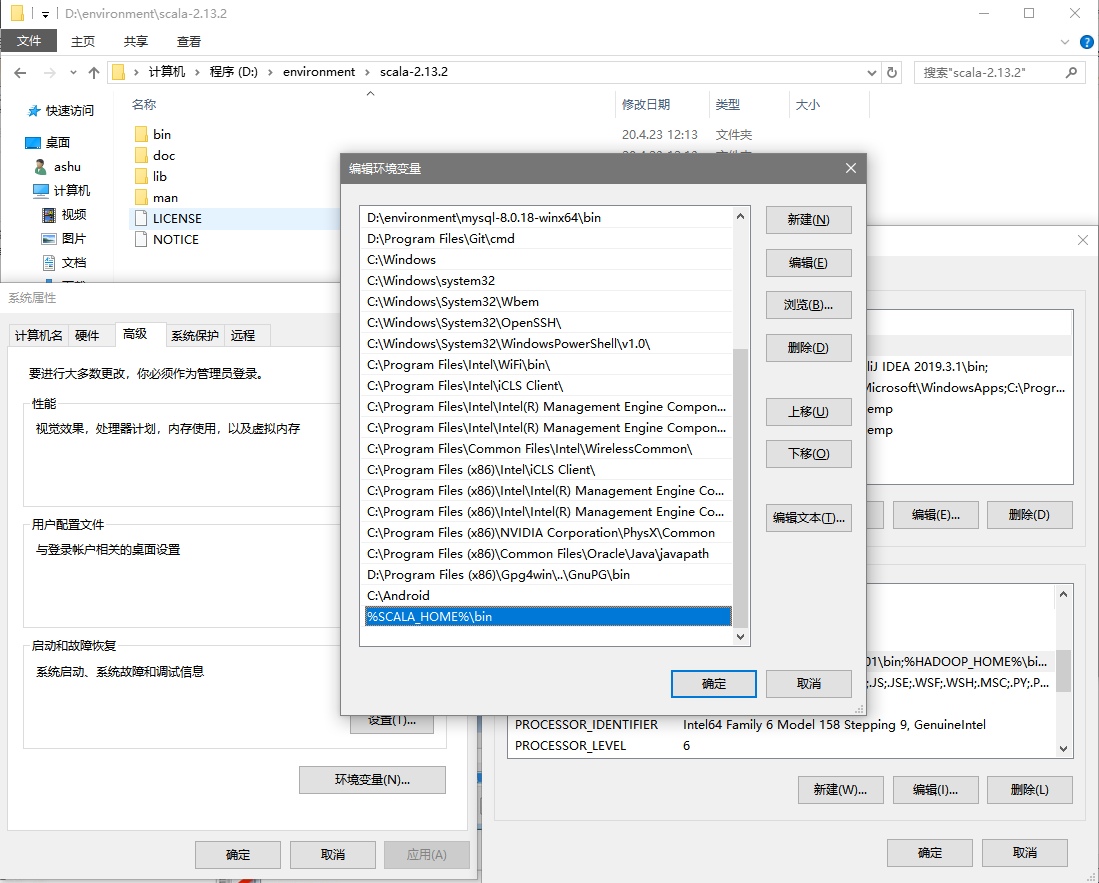Image resolution: width=1099 pixels, height=883 pixels.
Task: Select the LICENSE file icon
Action: [140, 218]
